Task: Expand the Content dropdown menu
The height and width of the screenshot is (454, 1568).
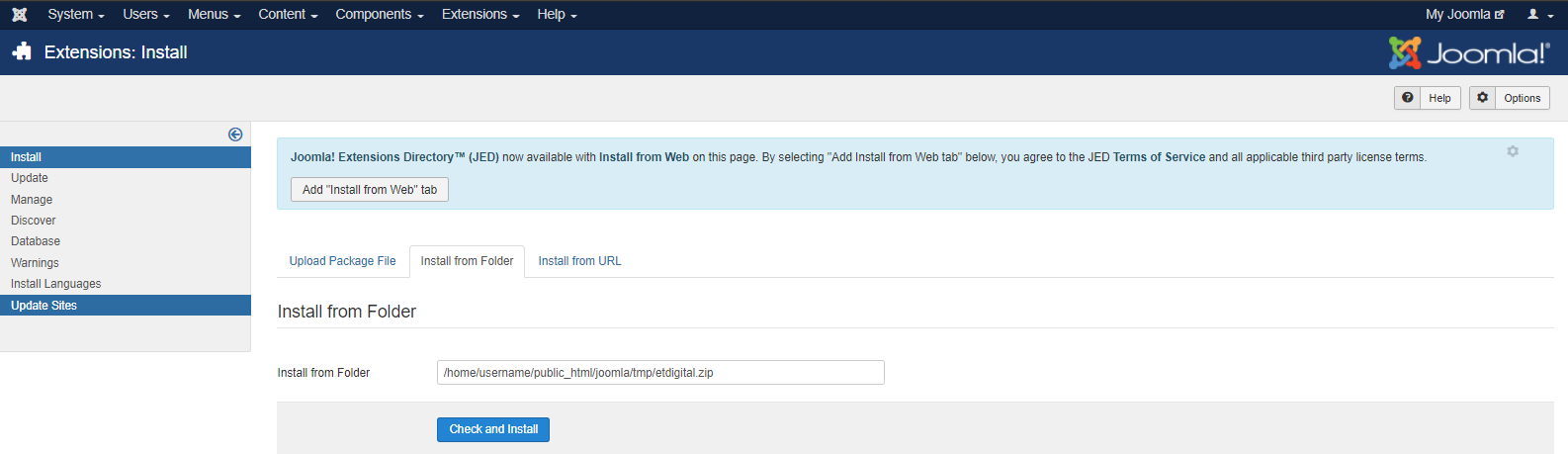Action: pos(288,14)
